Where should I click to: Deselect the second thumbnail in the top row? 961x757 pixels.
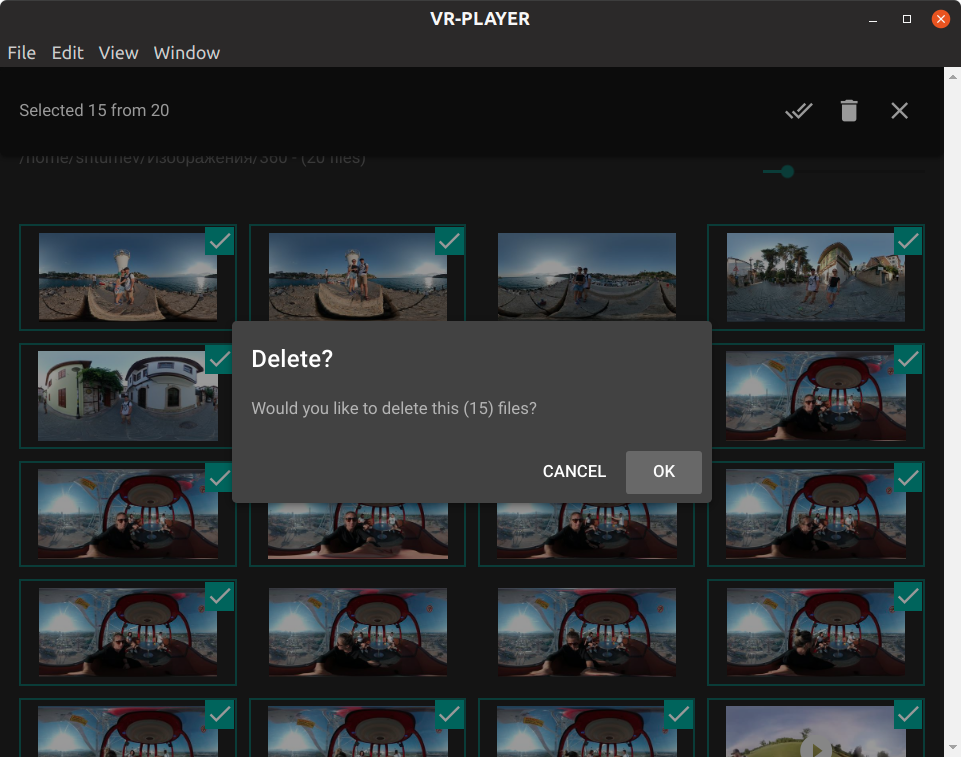449,241
